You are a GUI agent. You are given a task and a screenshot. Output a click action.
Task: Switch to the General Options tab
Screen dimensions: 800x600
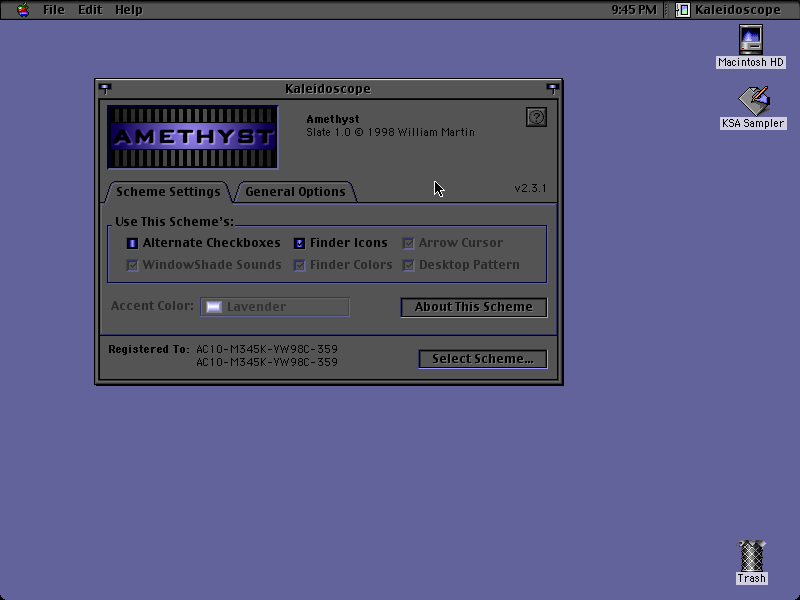click(295, 192)
